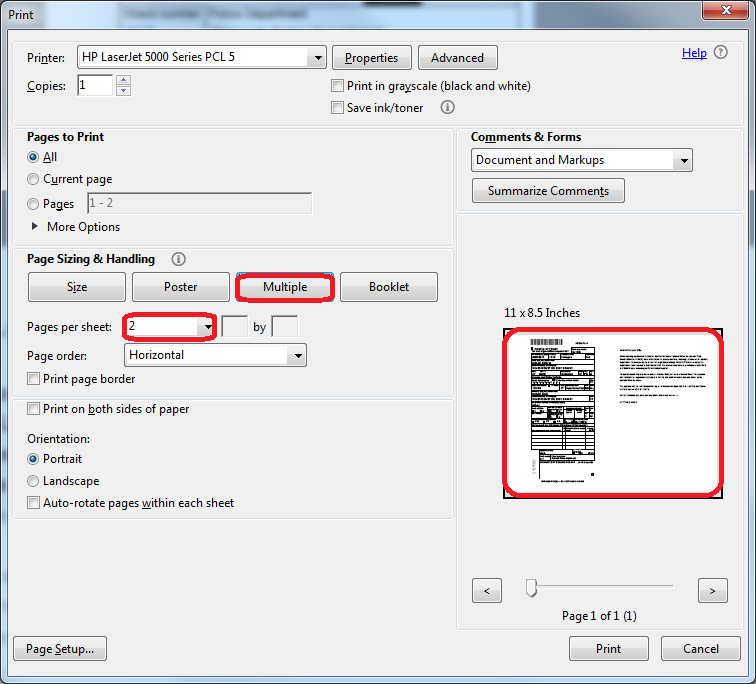756x684 pixels.
Task: Click the Summarize Comments button
Action: [548, 191]
